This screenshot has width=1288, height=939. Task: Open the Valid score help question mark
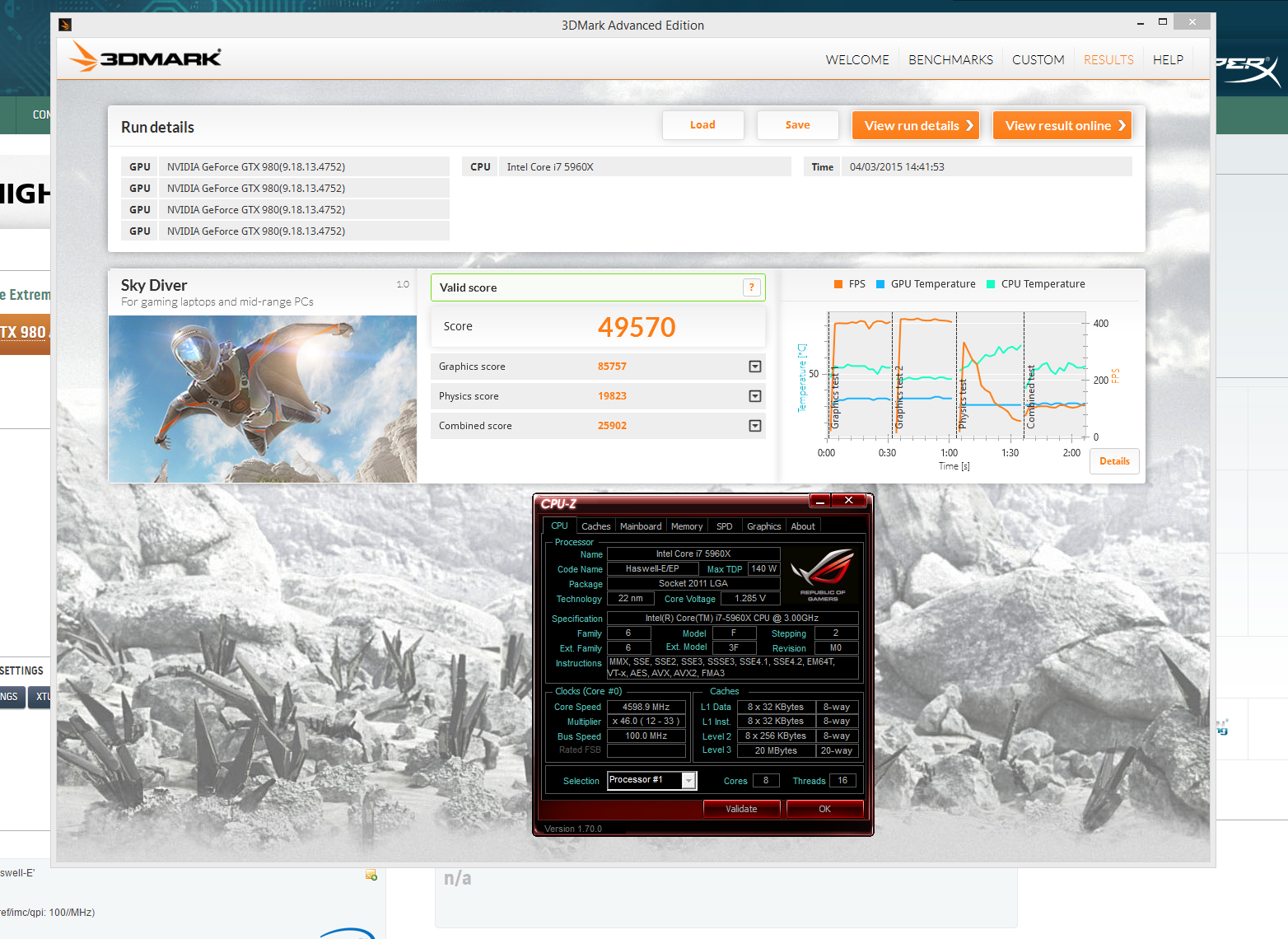(x=751, y=287)
